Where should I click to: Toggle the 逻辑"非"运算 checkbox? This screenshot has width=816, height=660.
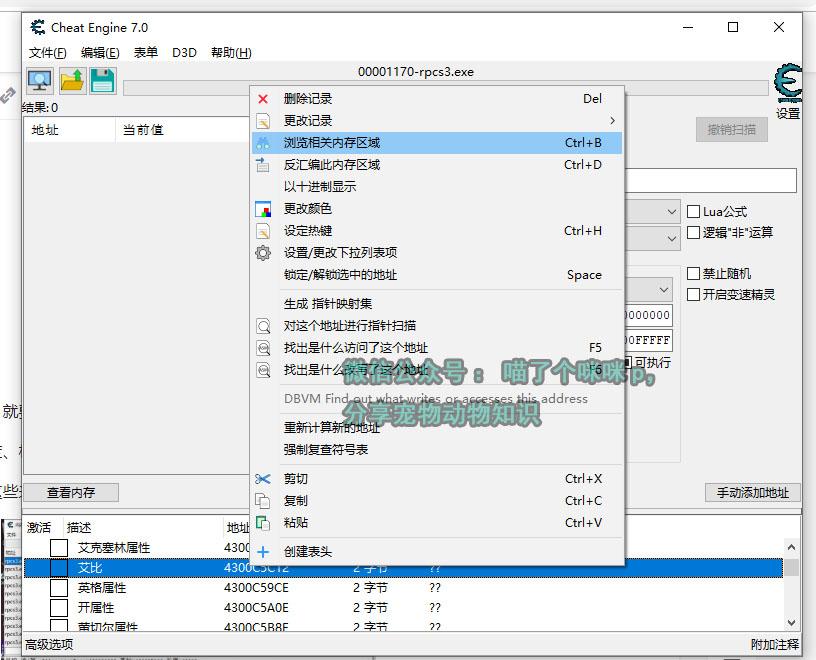pyautogui.click(x=693, y=232)
